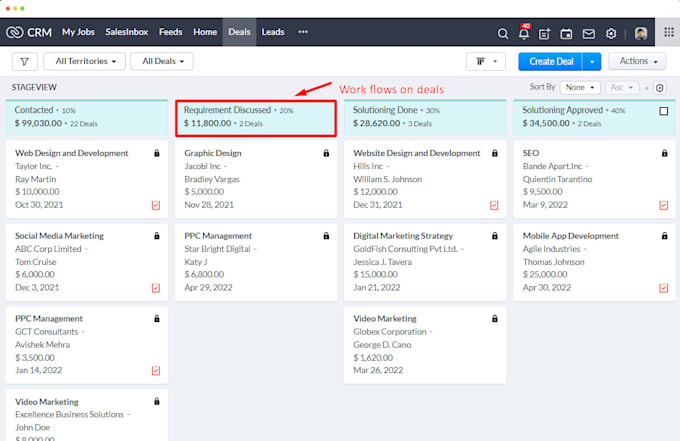This screenshot has height=441, width=680.
Task: Open the Sort By None dropdown
Action: coord(580,88)
